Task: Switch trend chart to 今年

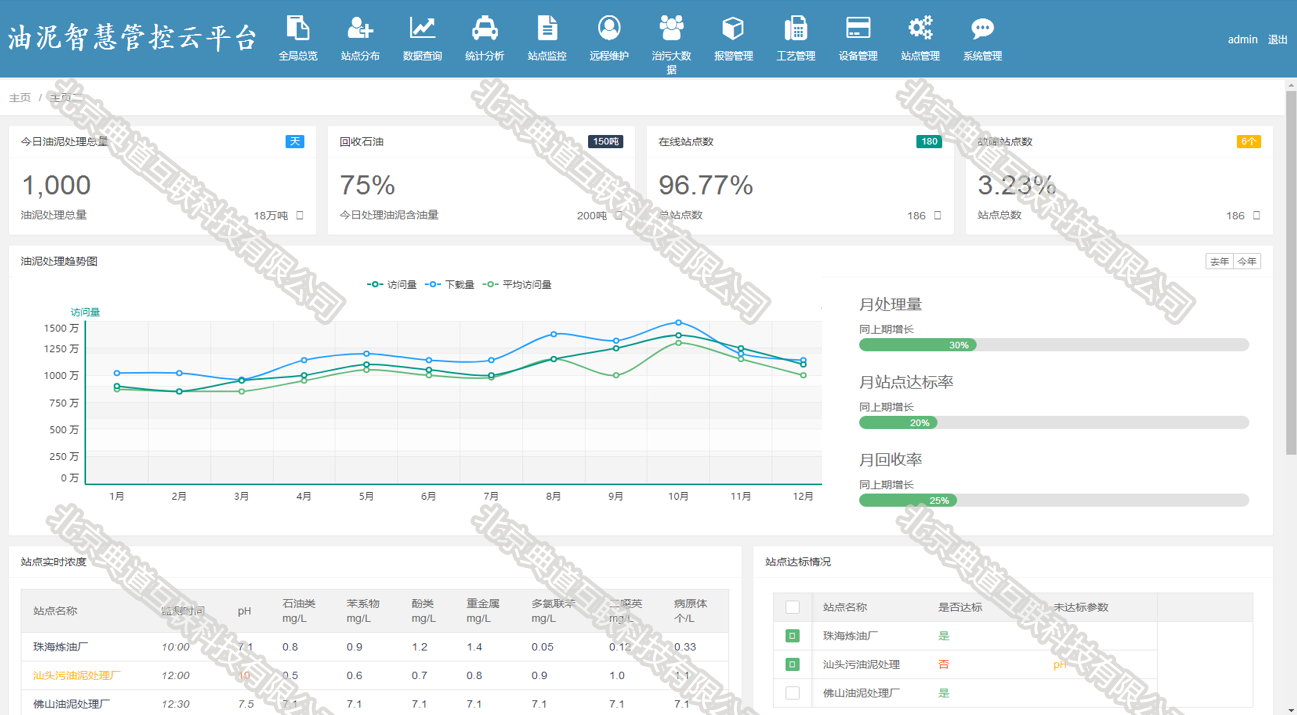Action: 1247,262
